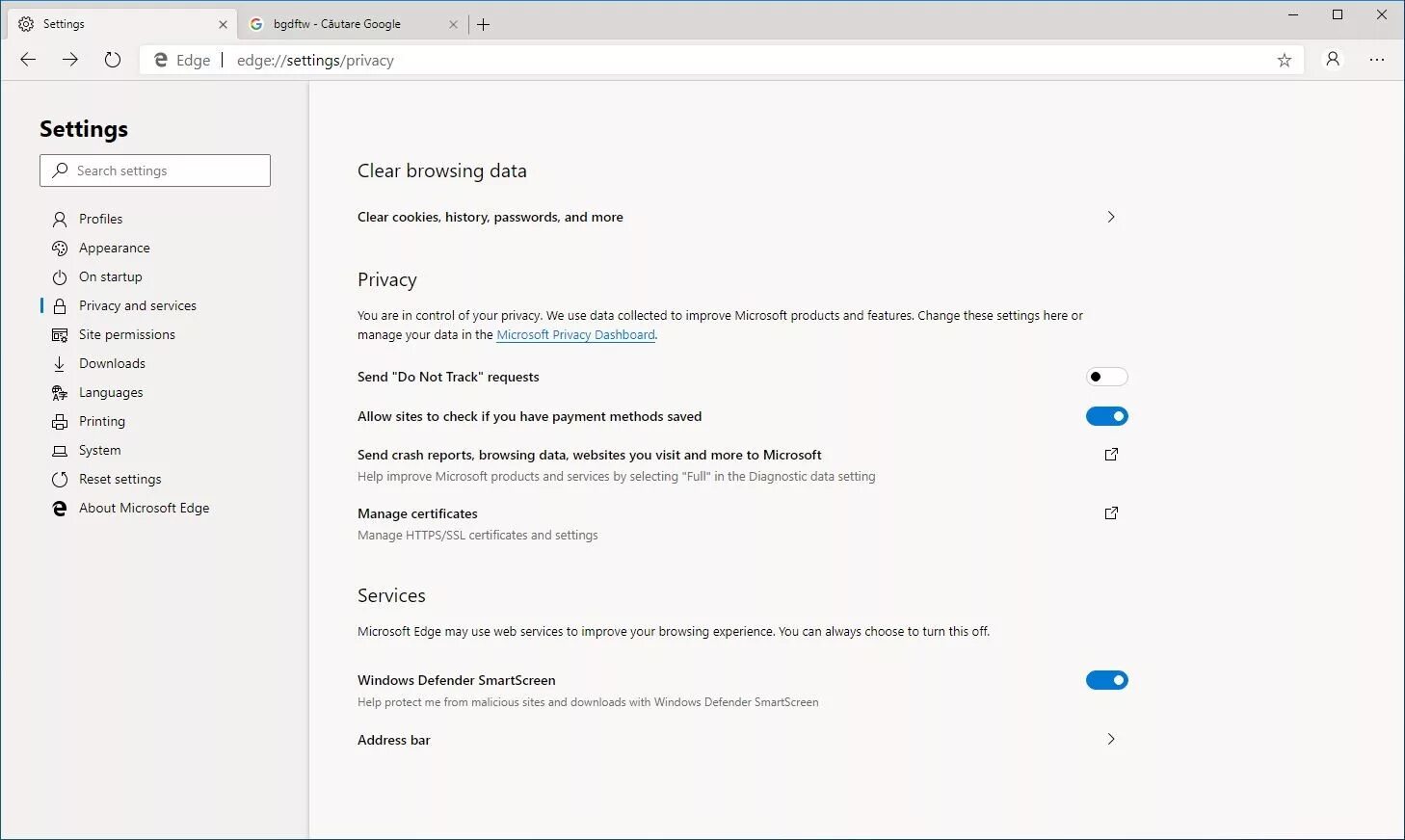The image size is (1405, 840).
Task: Click the Privacy section heading
Action: pyautogui.click(x=387, y=279)
